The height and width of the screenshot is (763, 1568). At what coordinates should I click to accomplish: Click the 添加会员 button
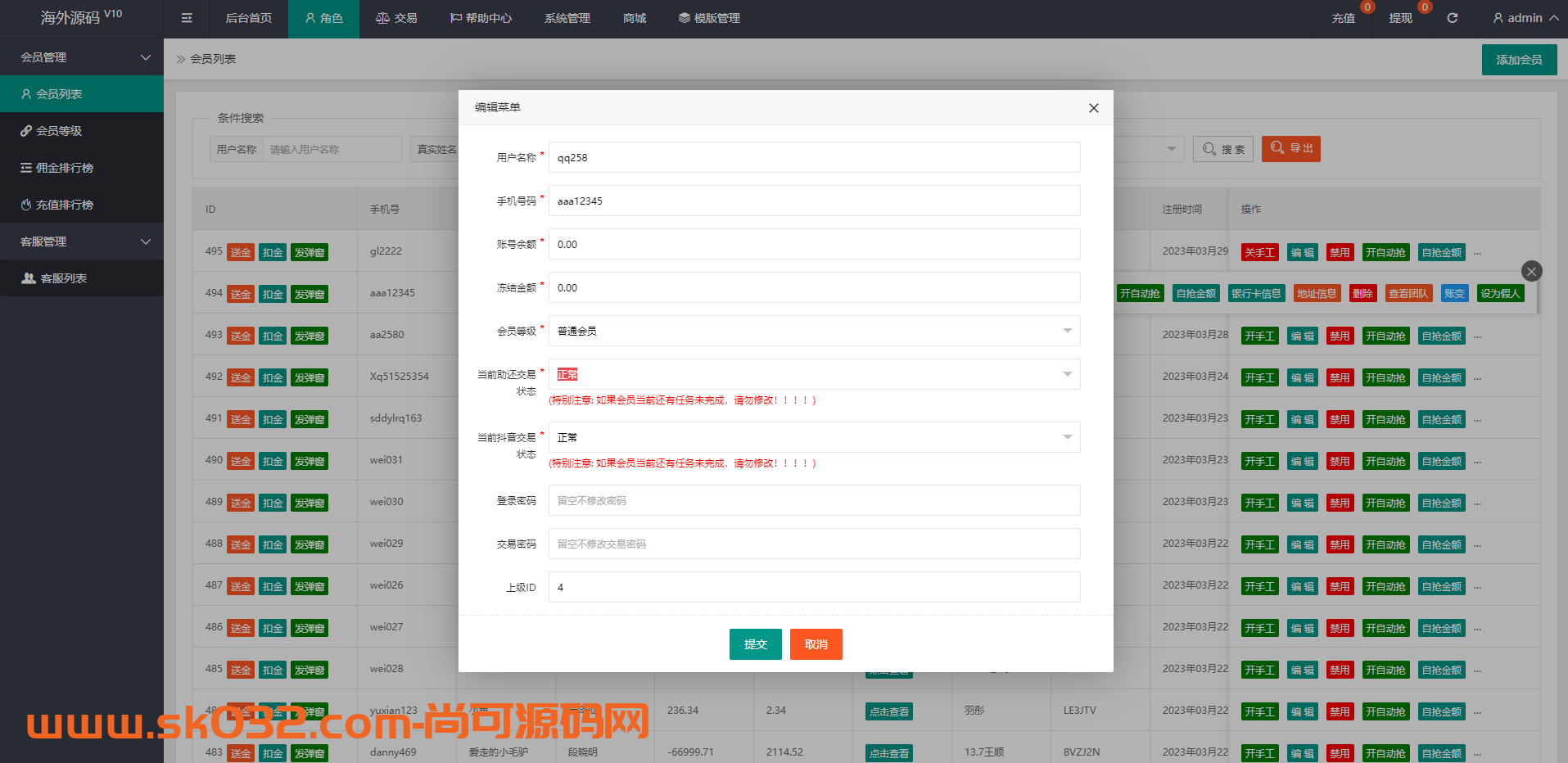coord(1519,60)
